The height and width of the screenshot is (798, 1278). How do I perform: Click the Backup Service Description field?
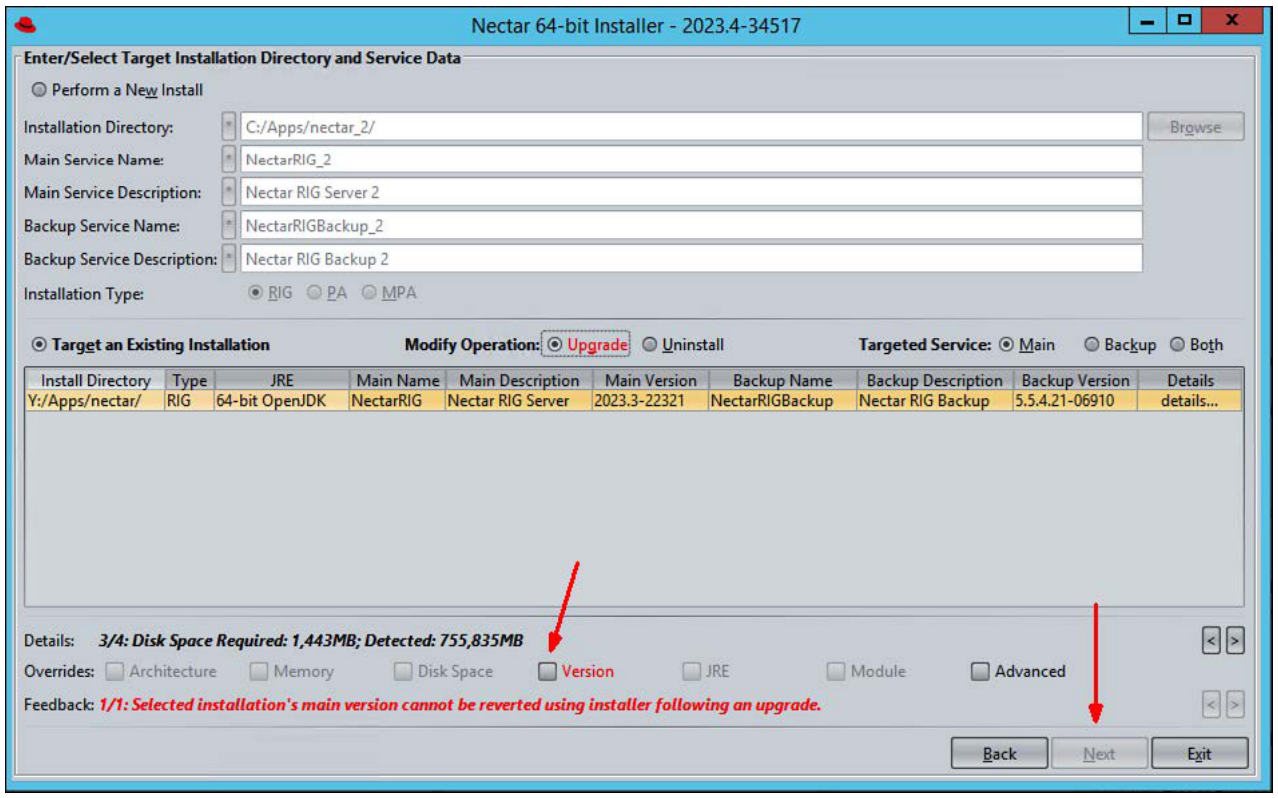point(691,259)
